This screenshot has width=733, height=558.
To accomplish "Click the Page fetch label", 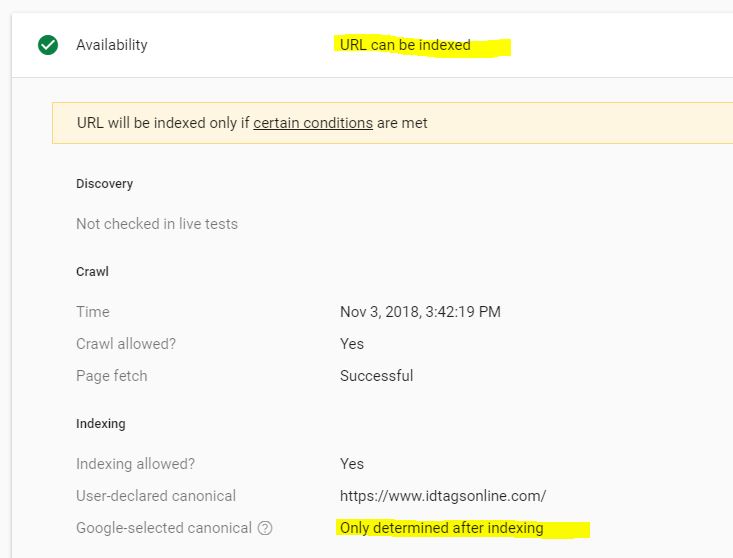I will (x=112, y=376).
